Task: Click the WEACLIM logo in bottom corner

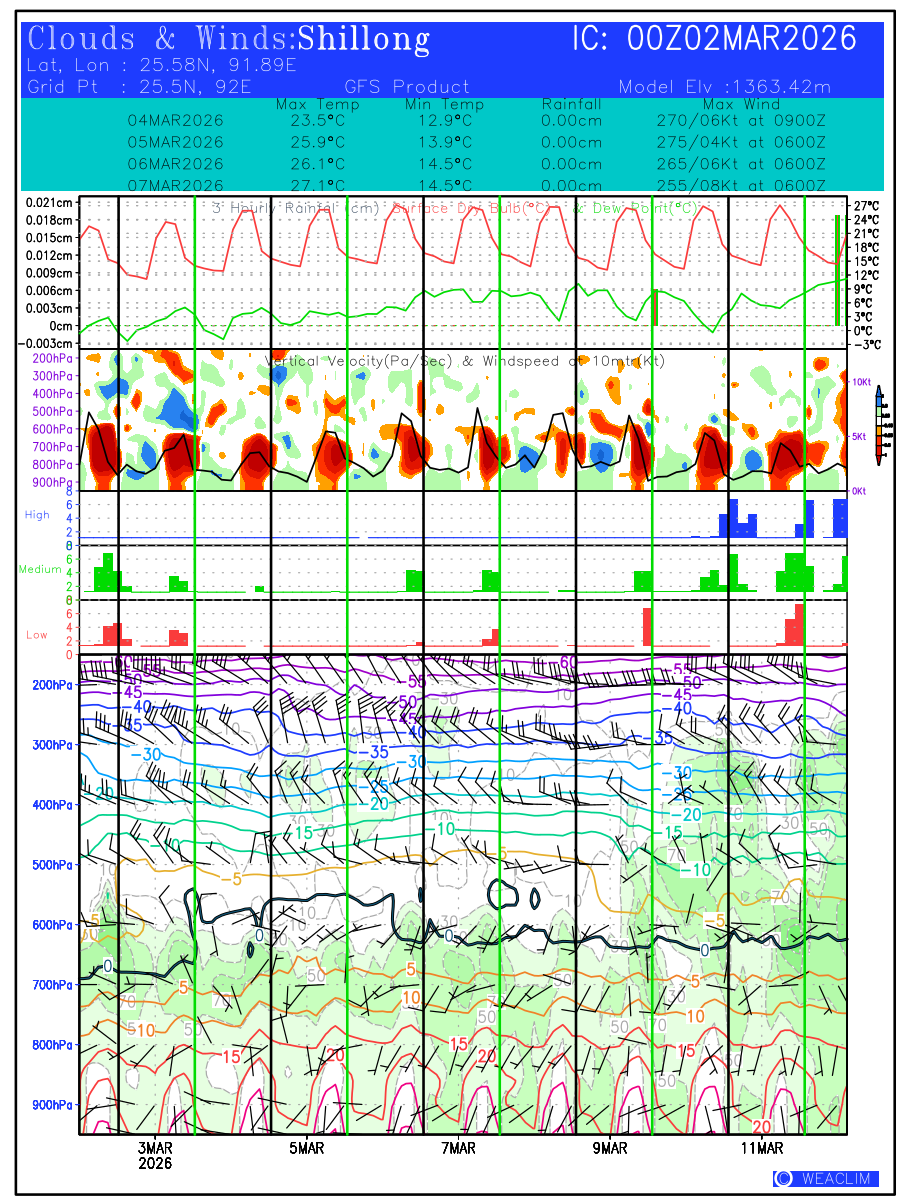Action: pyautogui.click(x=826, y=1179)
